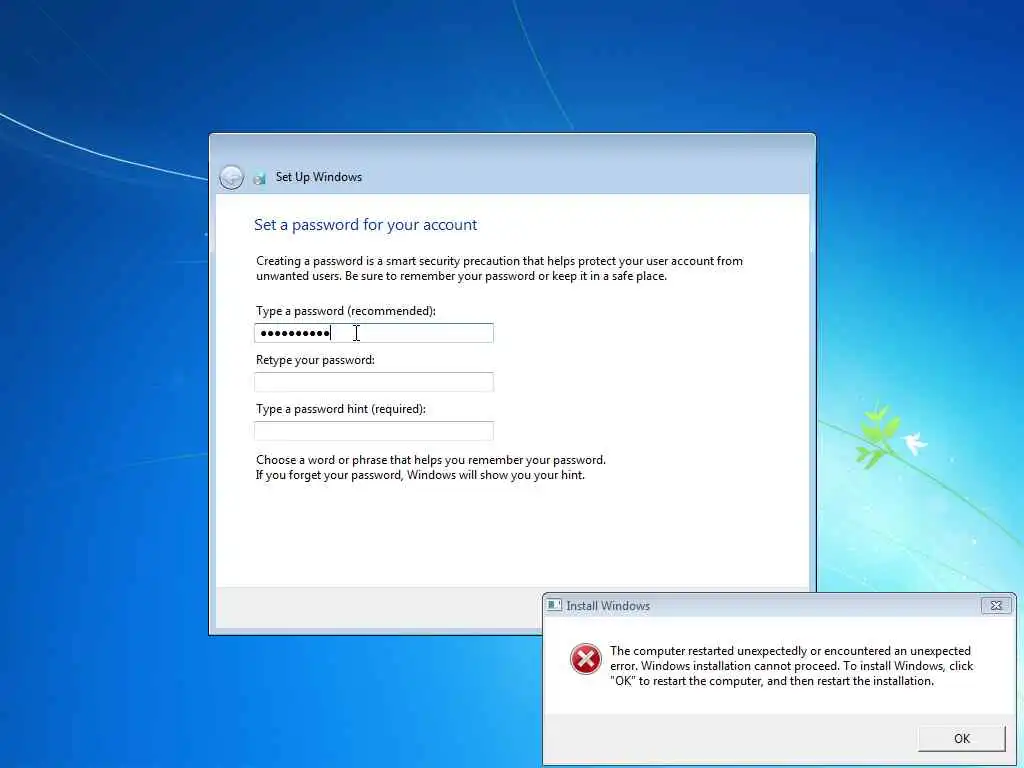Close the Install Windows error dialog
The width and height of the screenshot is (1024, 768).
tap(996, 605)
